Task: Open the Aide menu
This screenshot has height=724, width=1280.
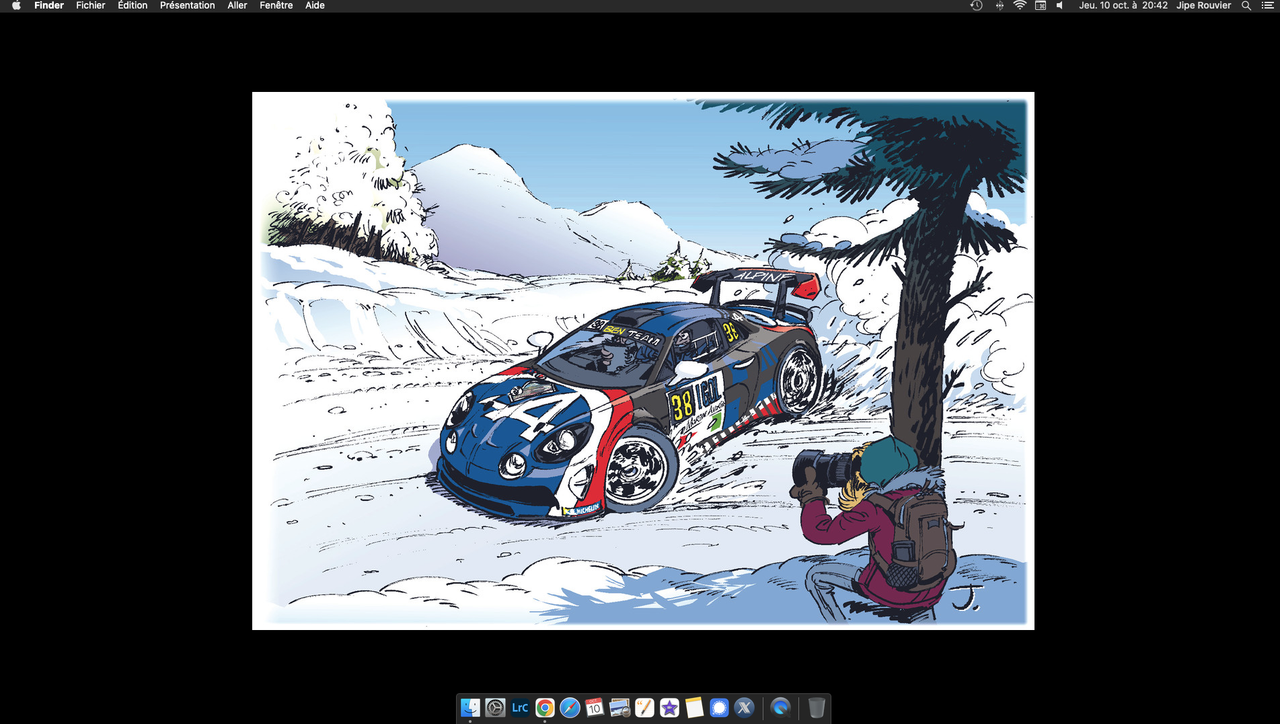Action: pyautogui.click(x=314, y=6)
